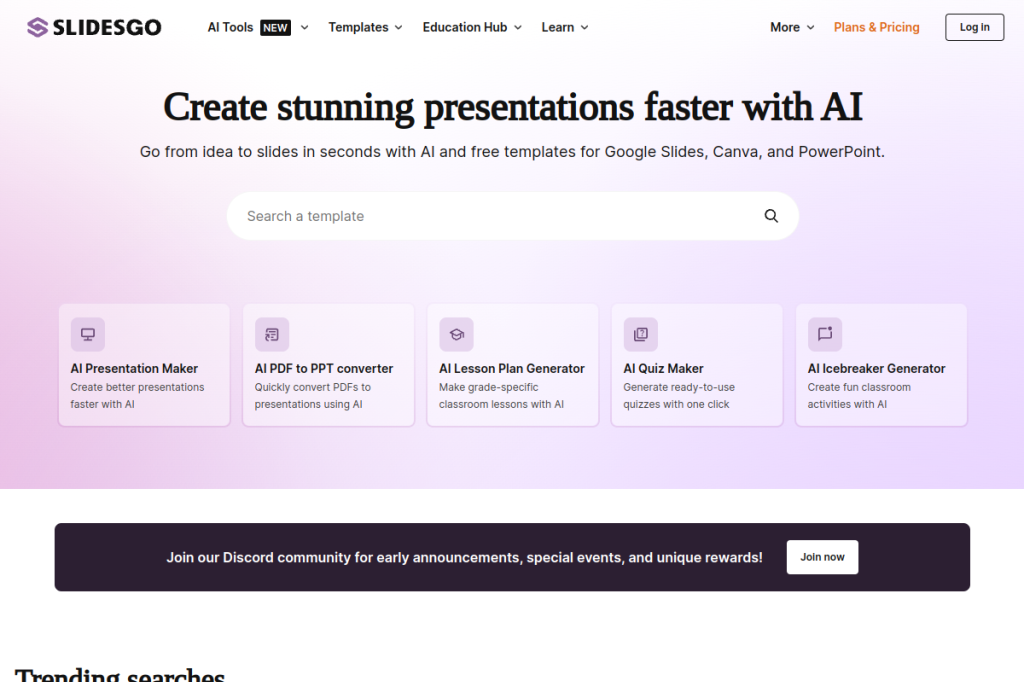Screen dimensions: 1024x682
Task: Open AI Icebreaker Generator title
Action: pos(876,368)
